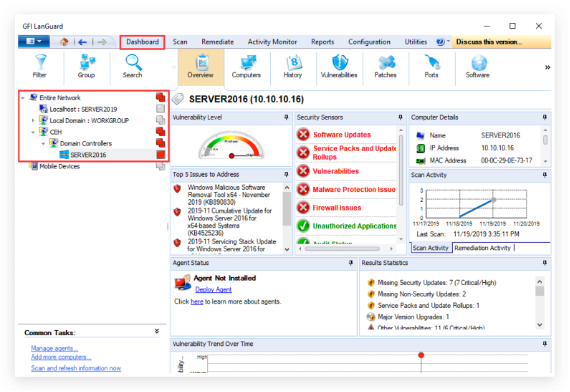Click the 'here' link about agents
Image resolution: width=570 pixels, height=392 pixels.
[197, 301]
